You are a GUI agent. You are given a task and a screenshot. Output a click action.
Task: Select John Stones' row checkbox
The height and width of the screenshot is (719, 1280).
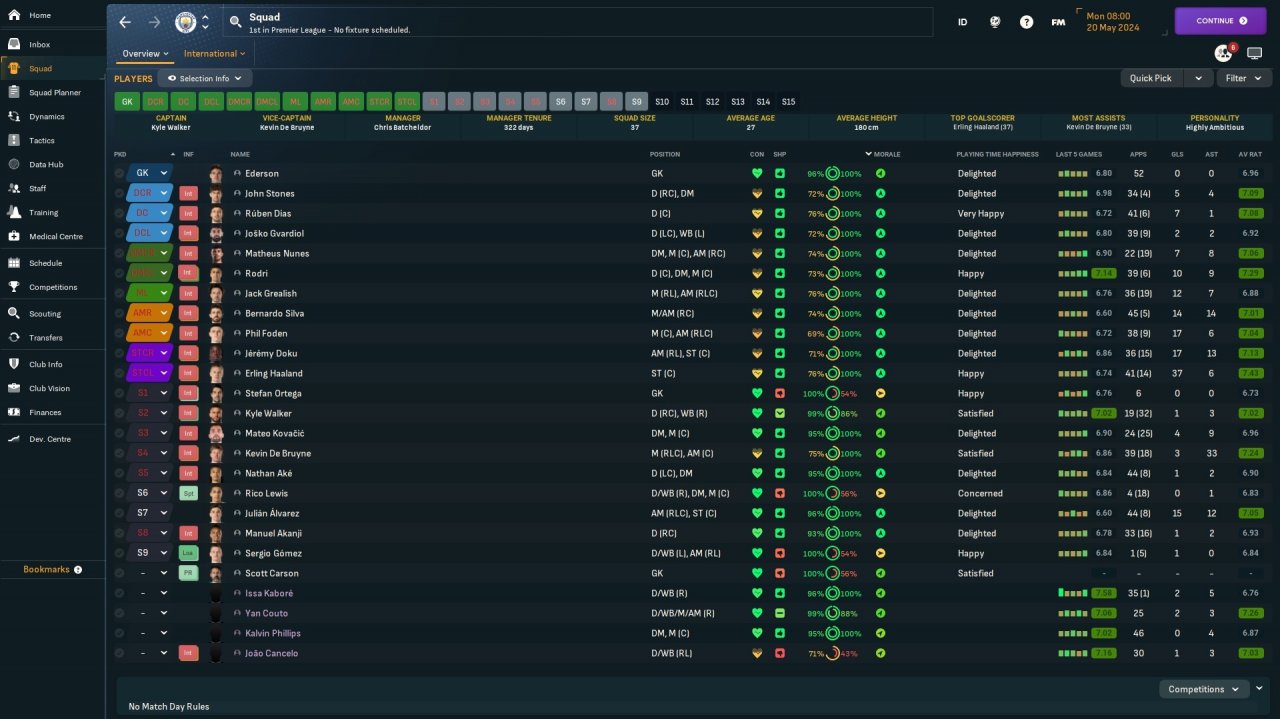click(x=119, y=193)
